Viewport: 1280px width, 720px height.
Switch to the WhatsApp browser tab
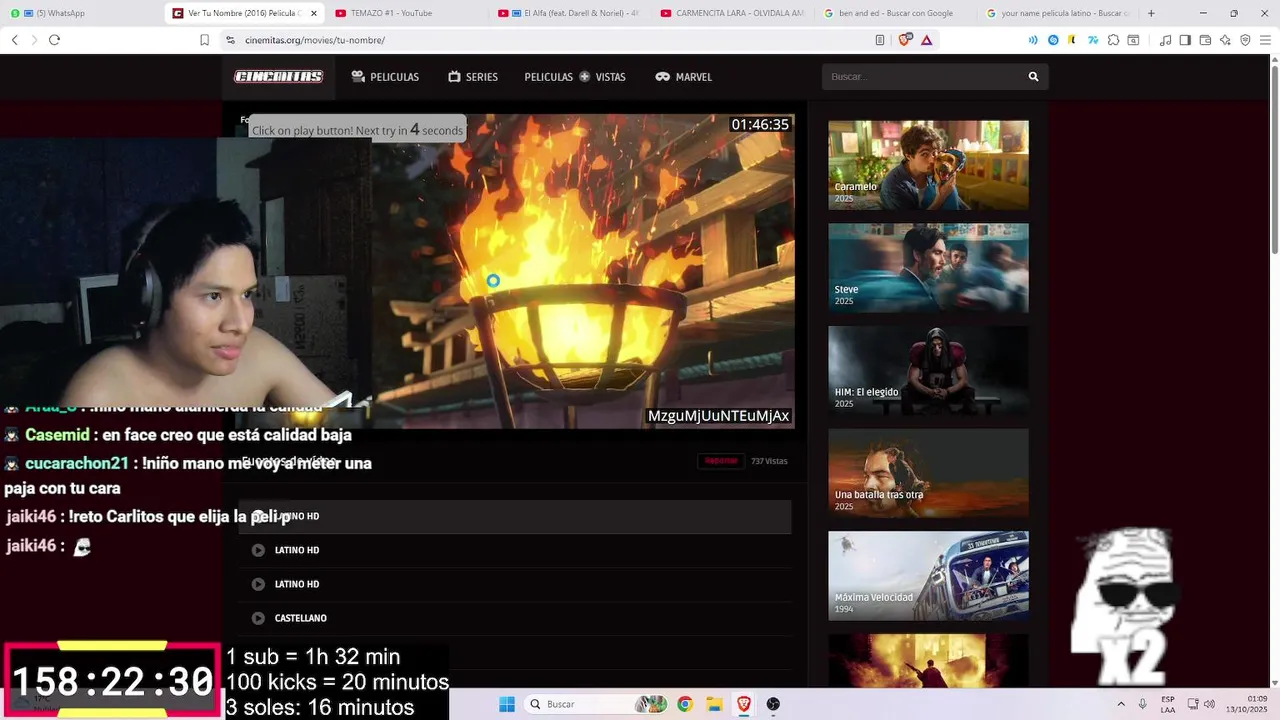pos(82,13)
